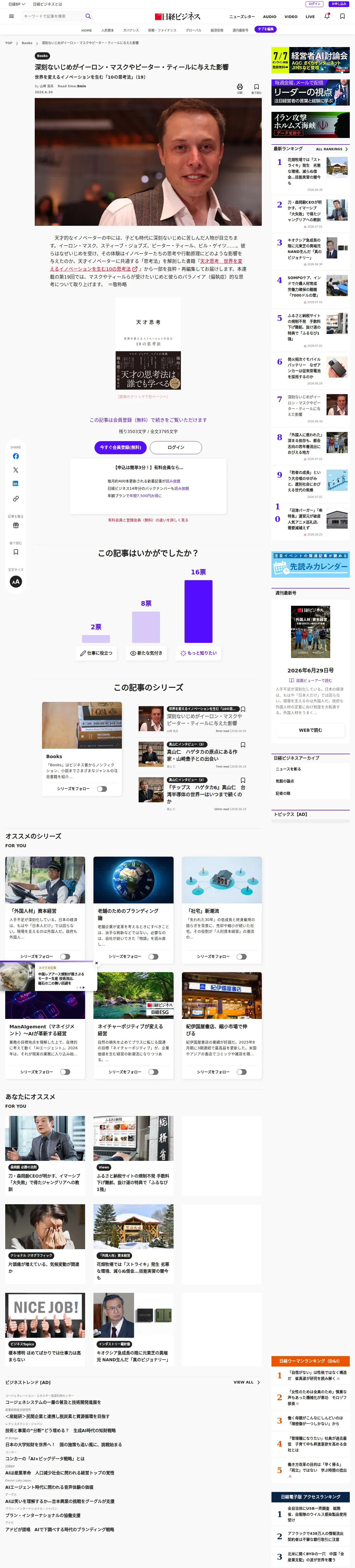Image resolution: width=355 pixels, height=1568 pixels.
Task: Open the 週刊最新号 nav tab
Action: pos(240,30)
